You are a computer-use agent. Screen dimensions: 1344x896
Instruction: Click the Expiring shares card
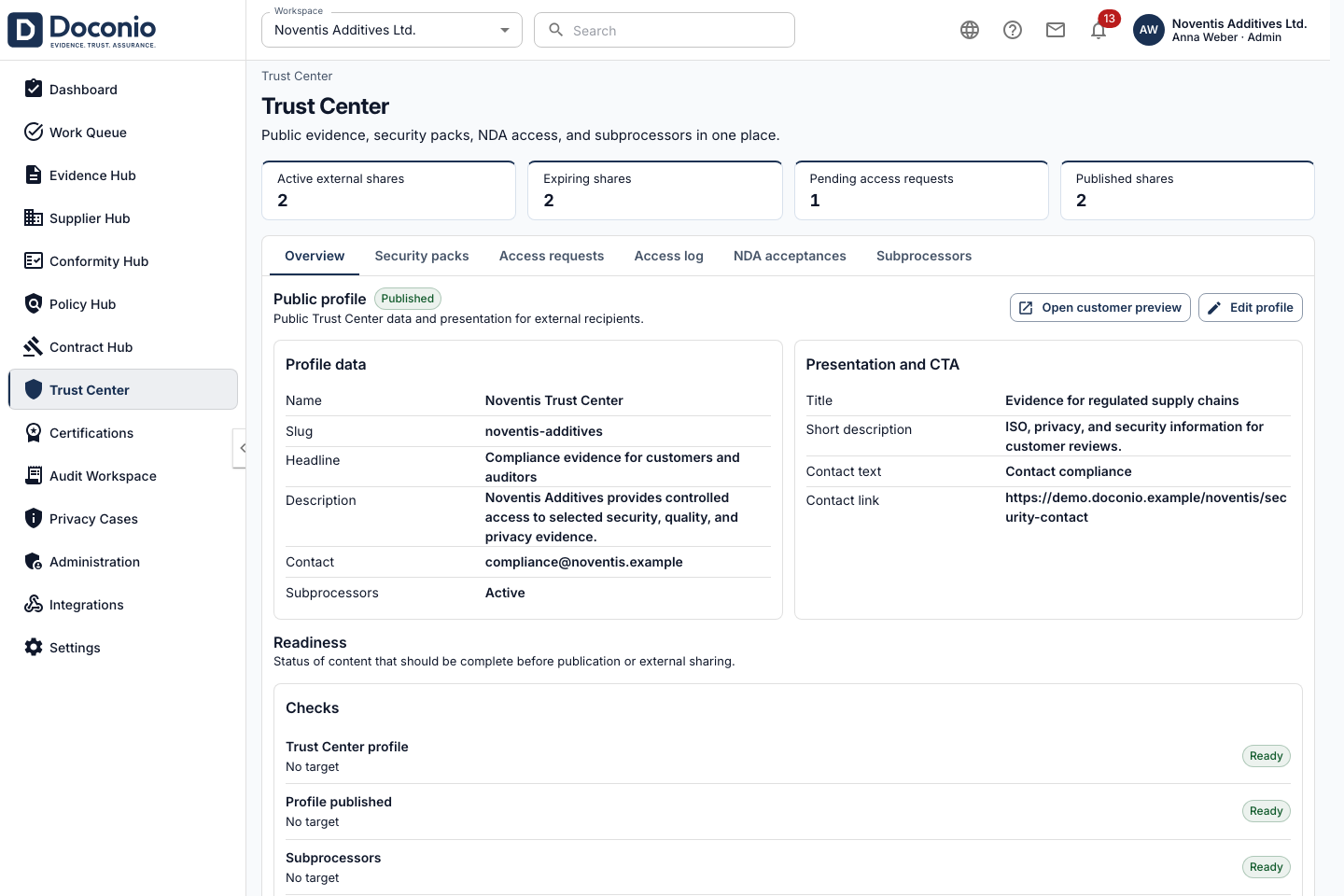[x=655, y=190]
